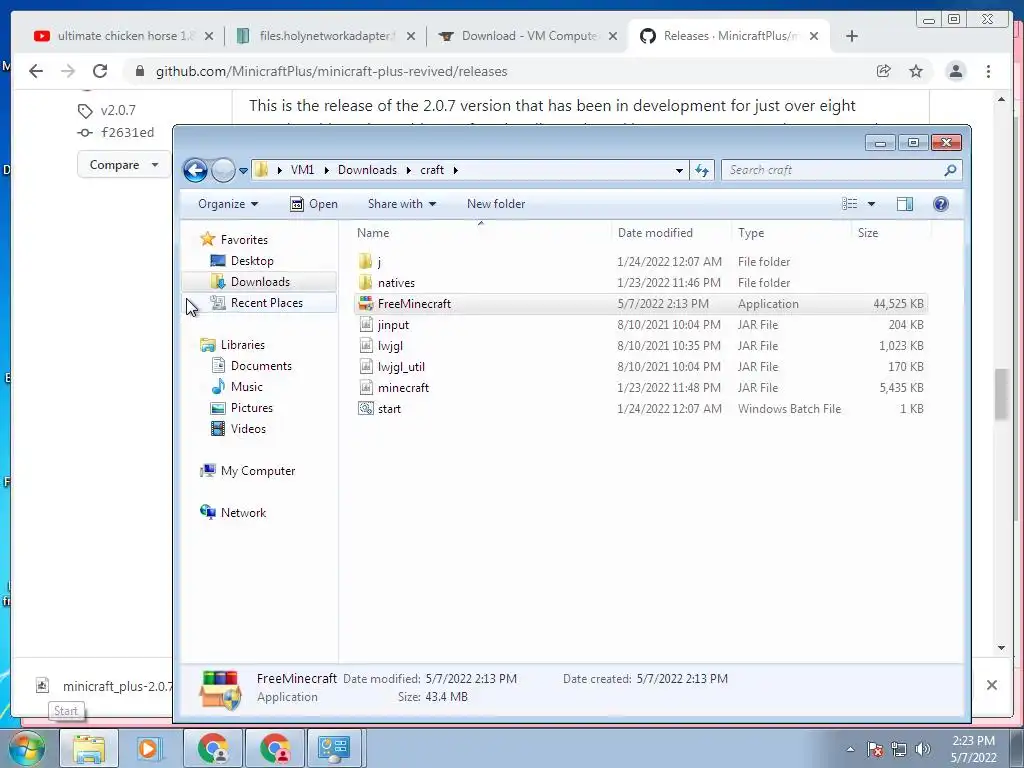Expand arrow after craft in breadcrumb
Viewport: 1024px width, 768px height.
[x=455, y=170]
